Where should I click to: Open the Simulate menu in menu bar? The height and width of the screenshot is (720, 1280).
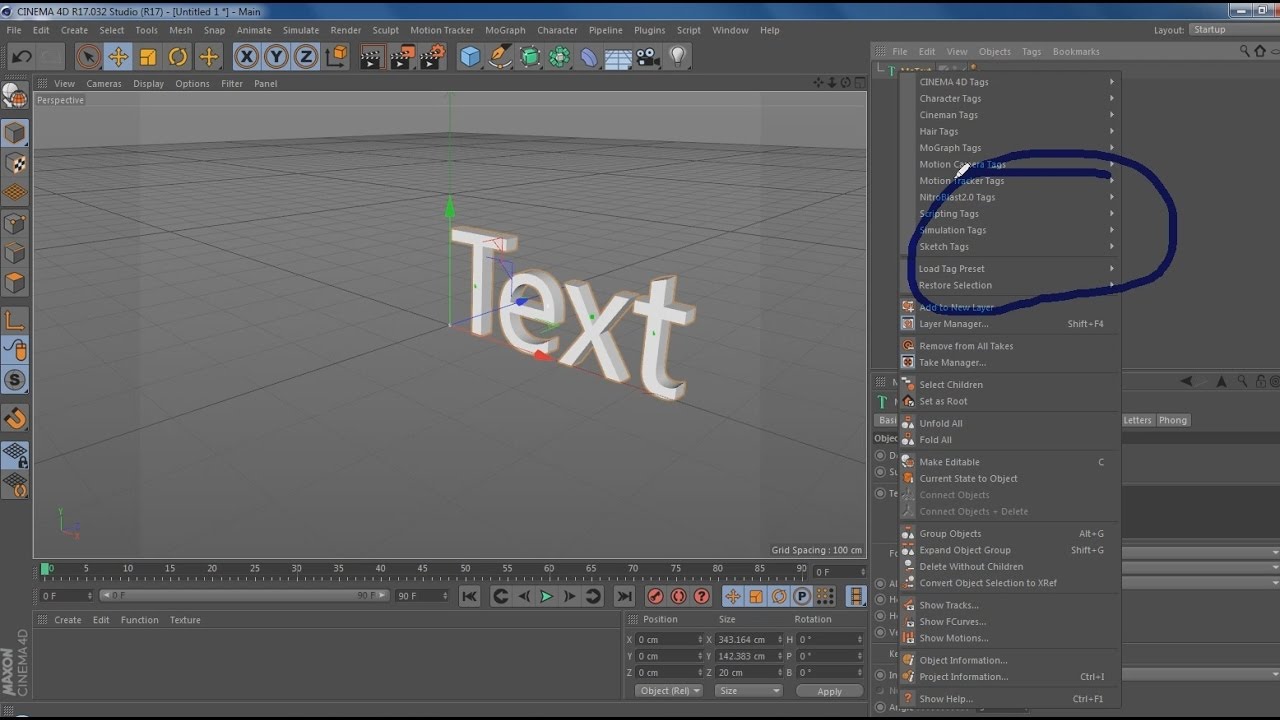[300, 30]
